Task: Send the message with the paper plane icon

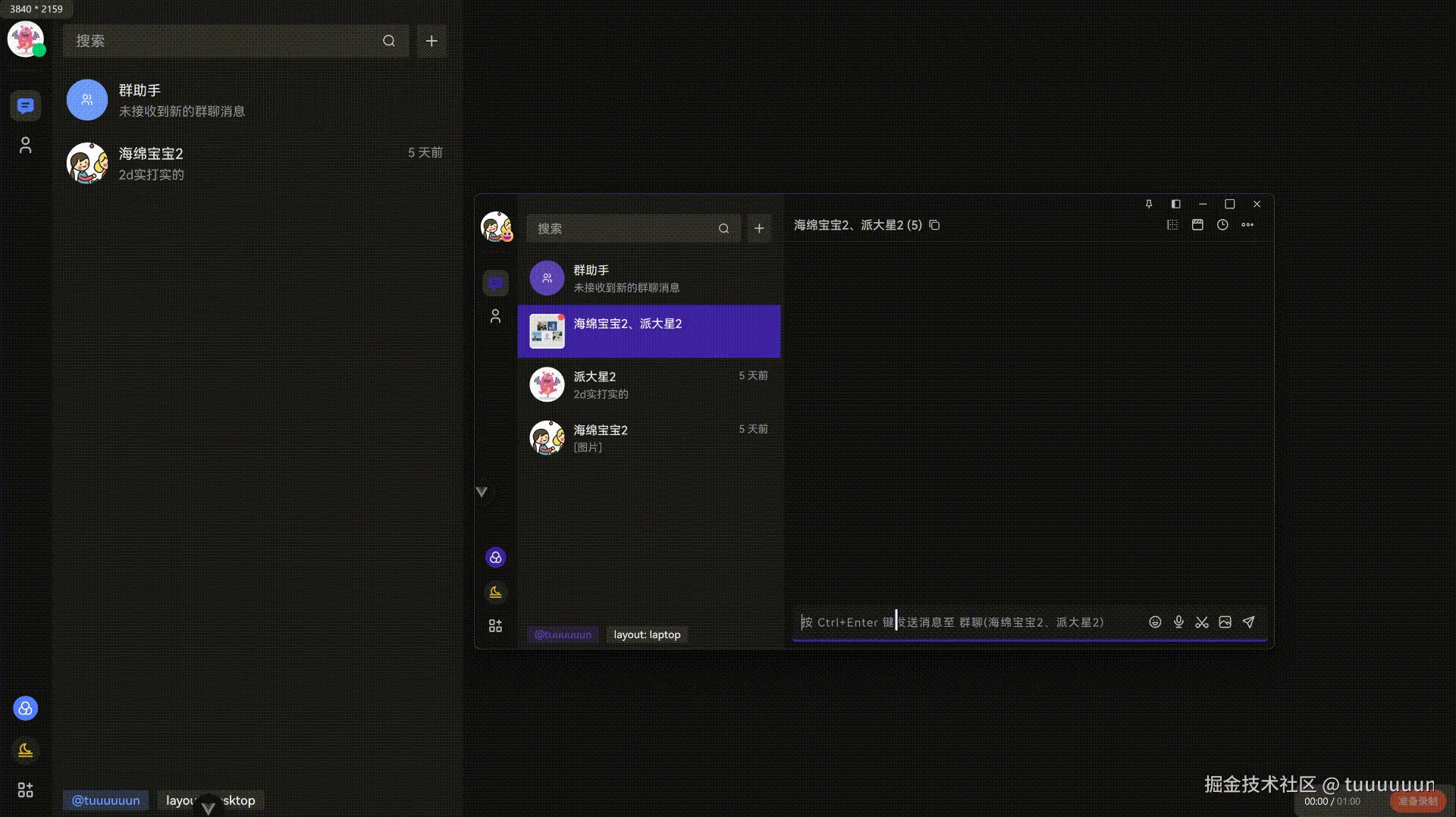Action: [x=1248, y=621]
